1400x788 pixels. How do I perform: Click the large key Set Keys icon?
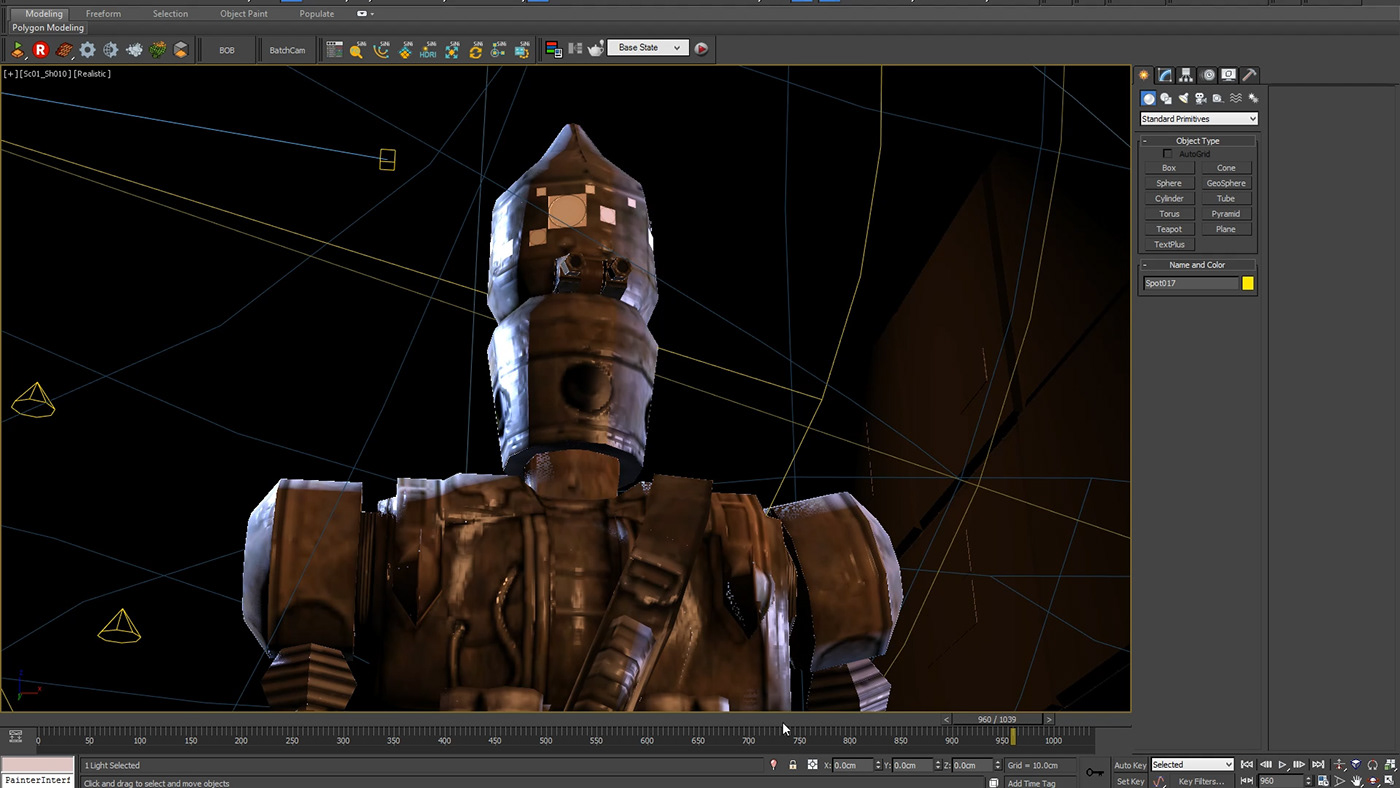[x=1095, y=772]
